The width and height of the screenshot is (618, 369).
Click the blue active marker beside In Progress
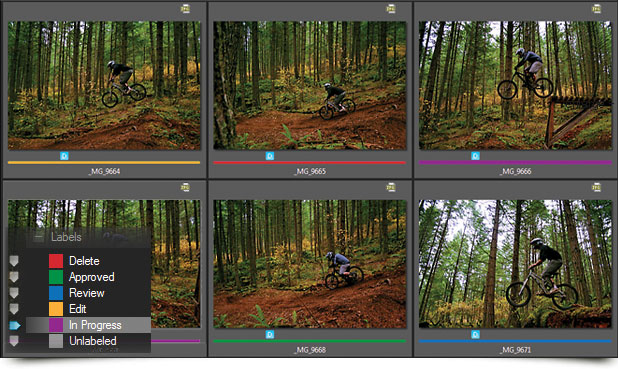(x=15, y=325)
